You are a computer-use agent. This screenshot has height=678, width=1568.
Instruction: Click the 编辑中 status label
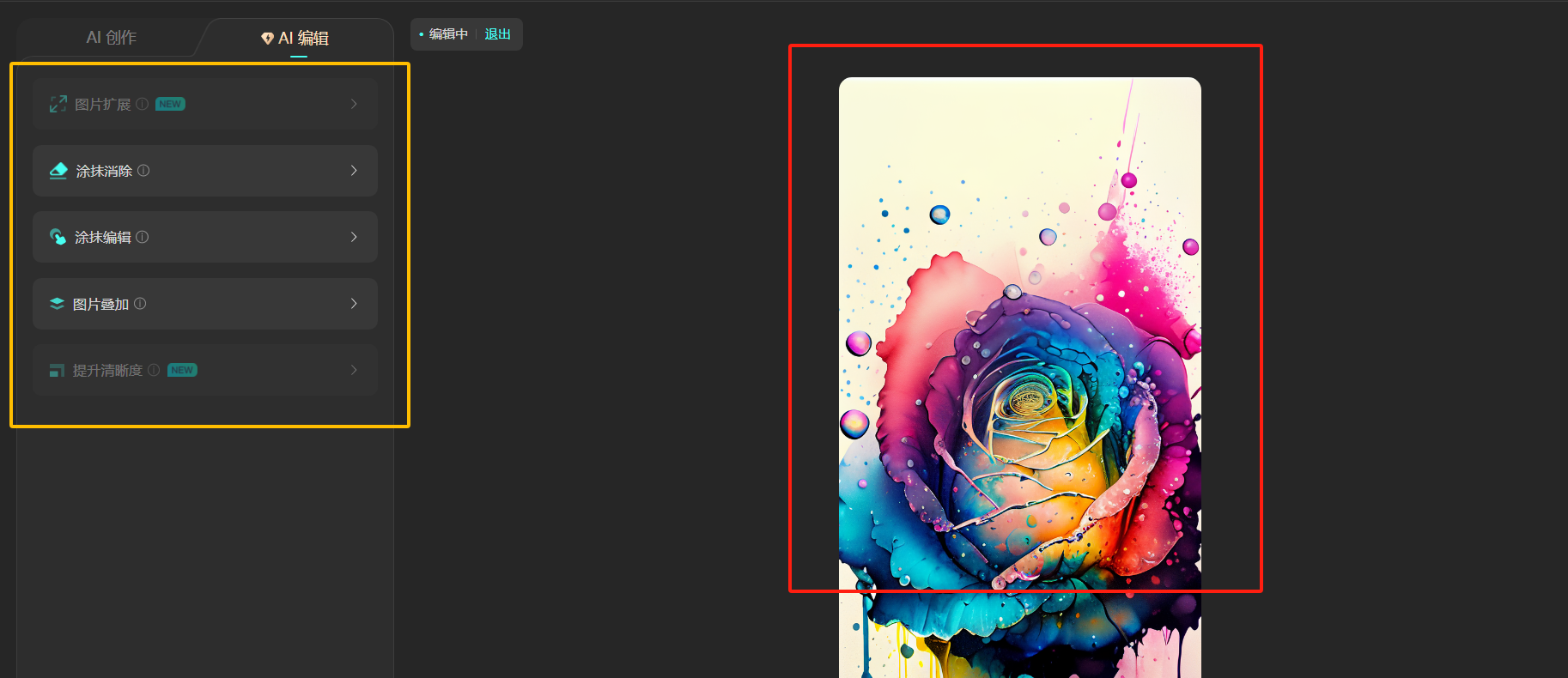pyautogui.click(x=448, y=34)
